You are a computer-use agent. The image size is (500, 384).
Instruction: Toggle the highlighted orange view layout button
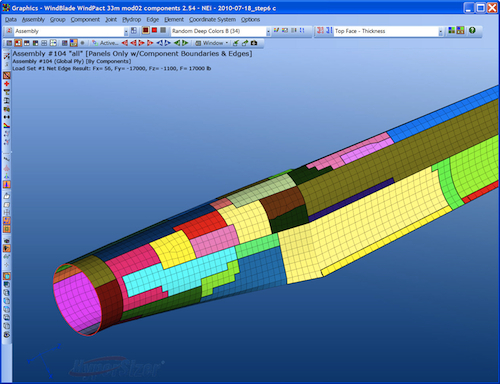[x=18, y=43]
